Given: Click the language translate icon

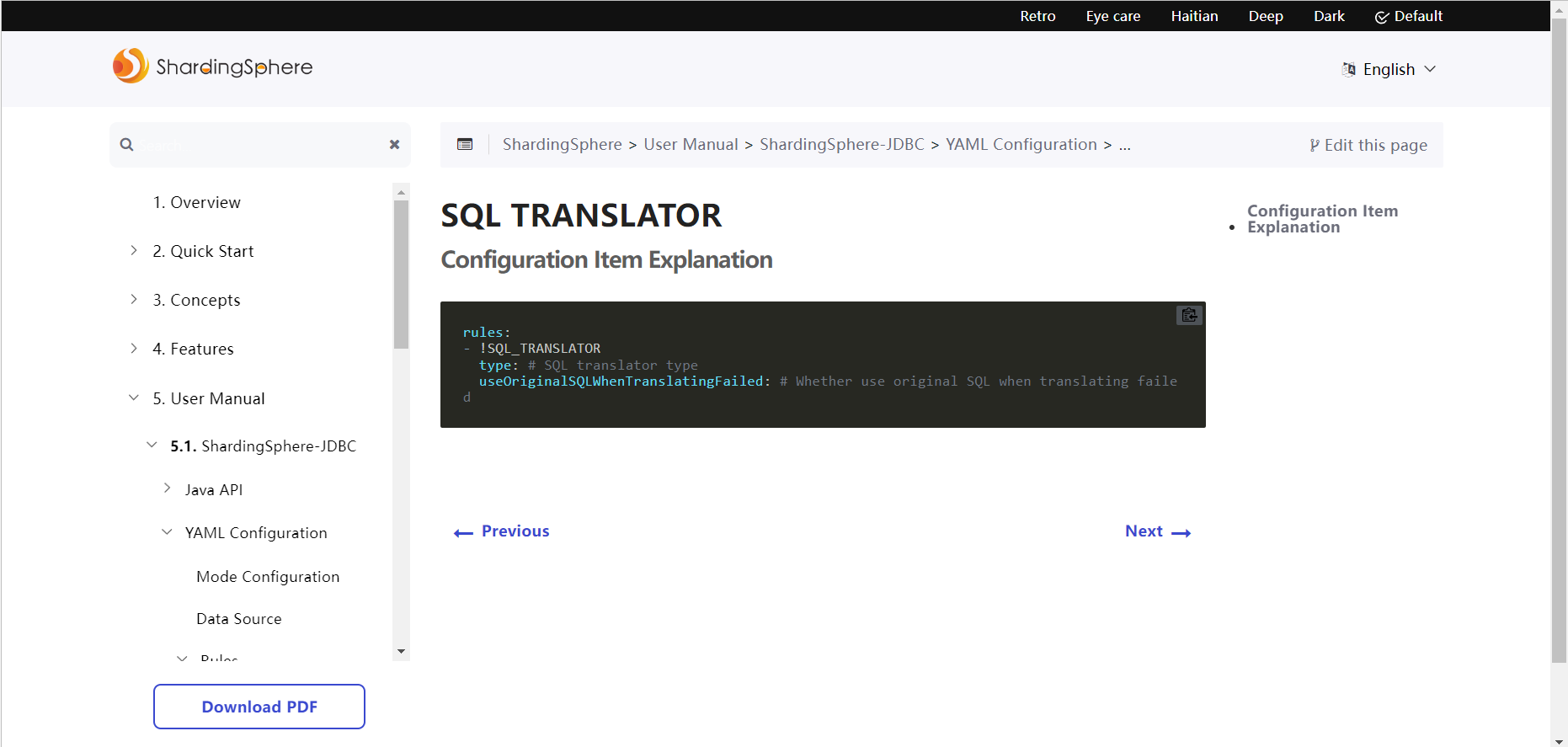Looking at the screenshot, I should (1349, 69).
